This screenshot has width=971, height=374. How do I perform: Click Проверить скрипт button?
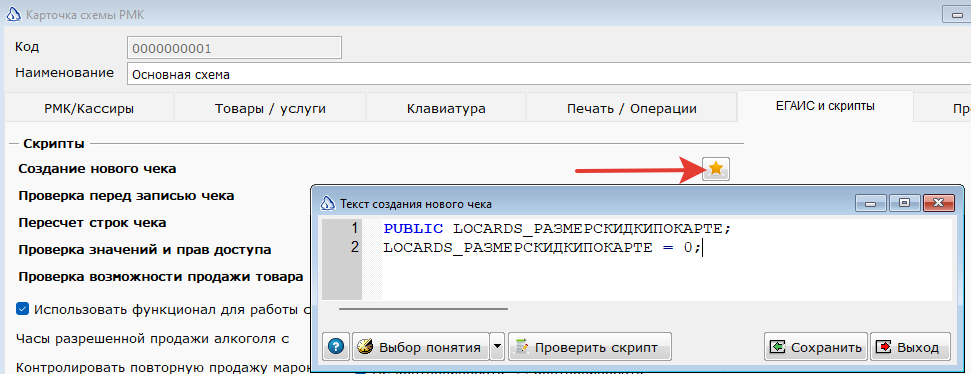(590, 347)
